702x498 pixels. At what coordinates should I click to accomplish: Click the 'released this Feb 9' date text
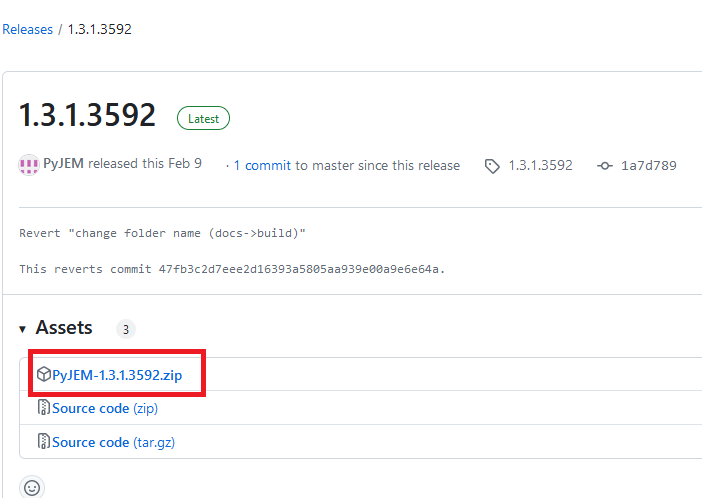(145, 163)
